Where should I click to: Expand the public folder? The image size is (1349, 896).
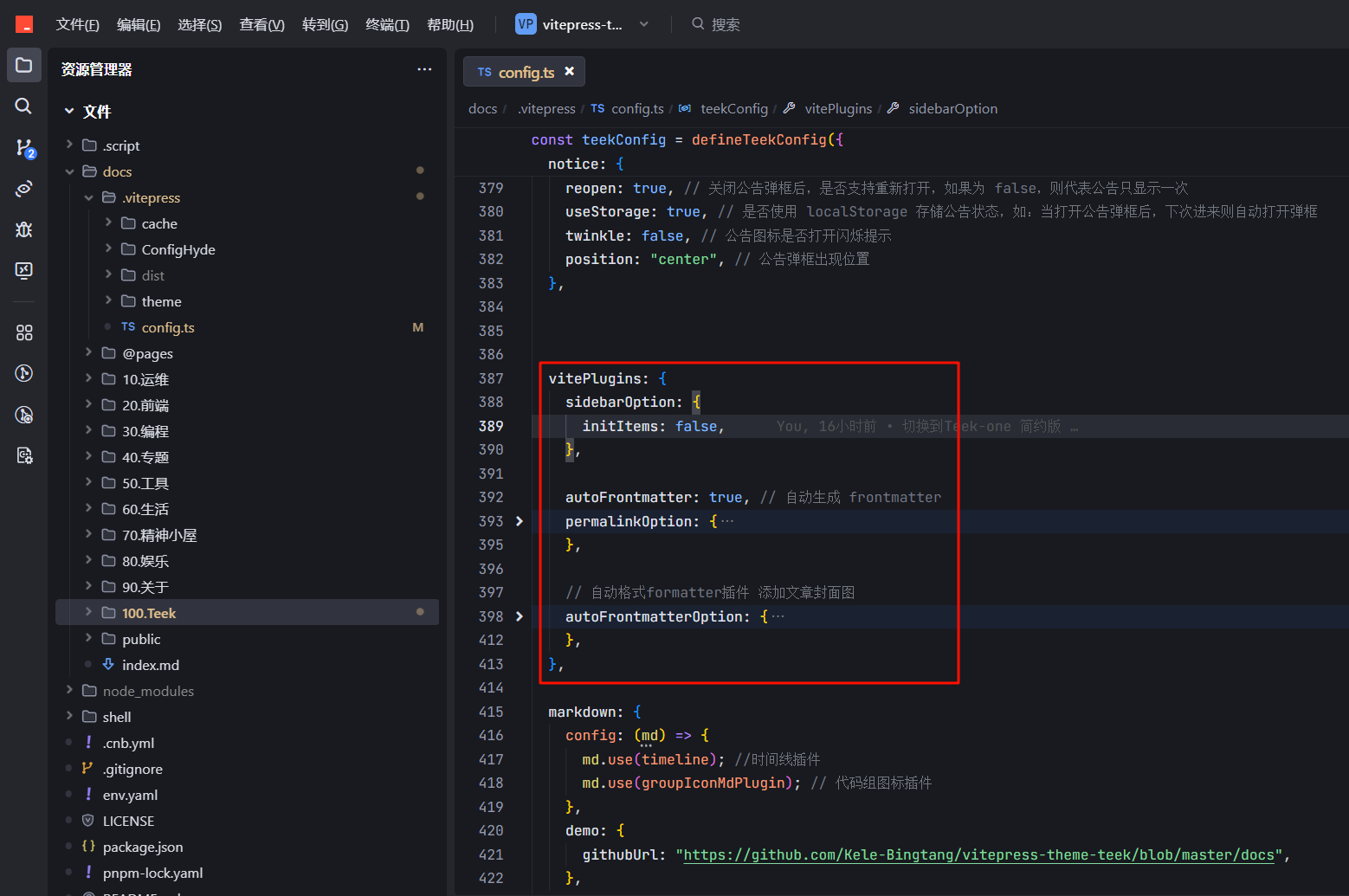(88, 638)
